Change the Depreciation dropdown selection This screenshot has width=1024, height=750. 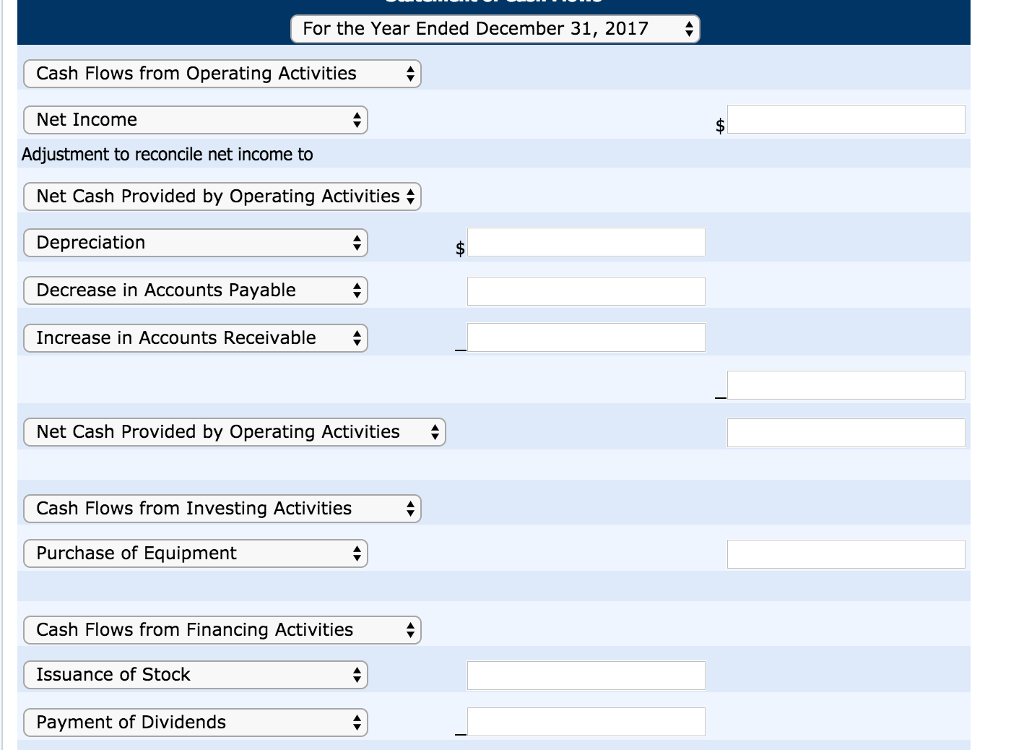pos(195,243)
